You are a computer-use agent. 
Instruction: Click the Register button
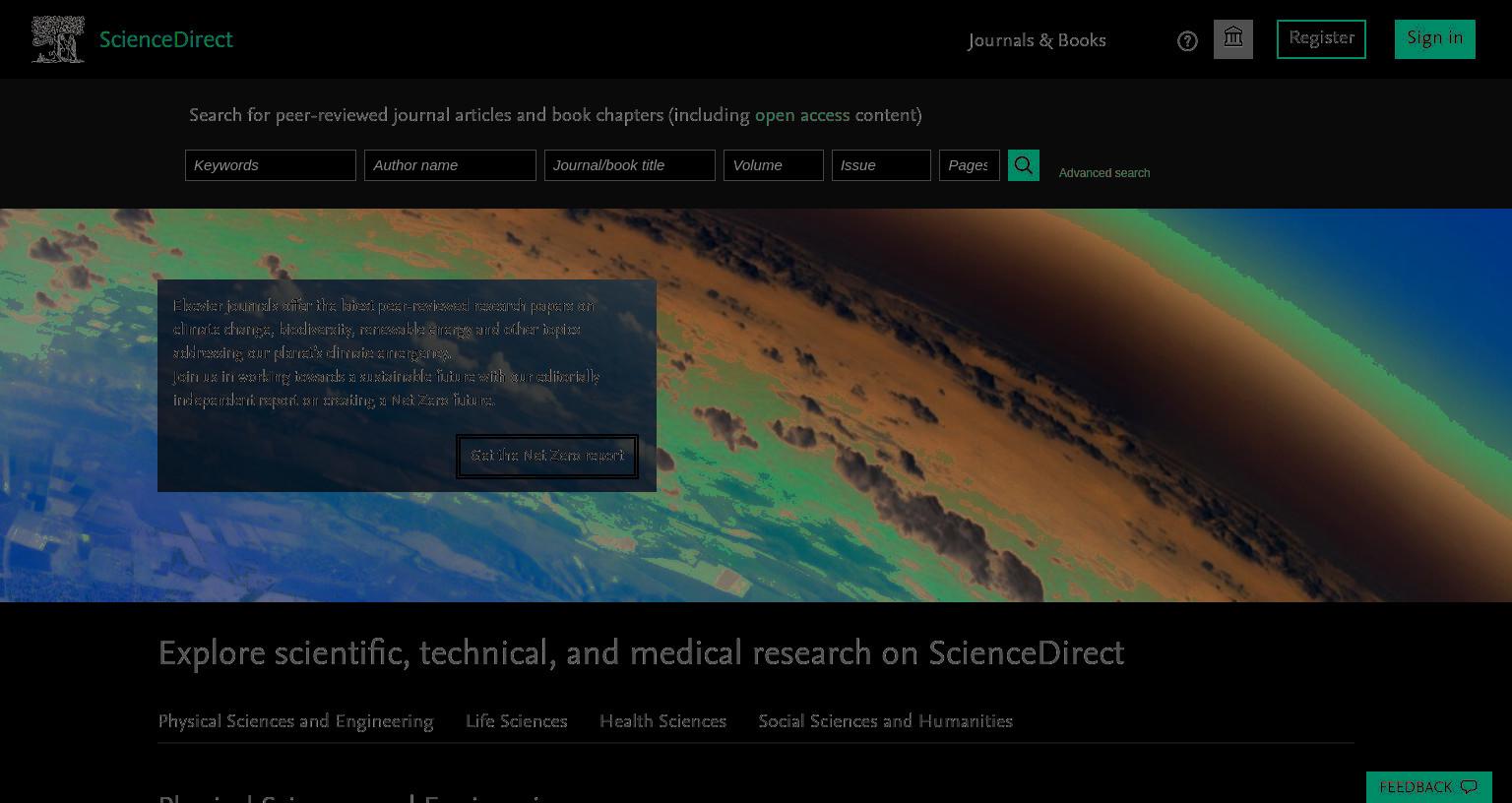[x=1321, y=39]
